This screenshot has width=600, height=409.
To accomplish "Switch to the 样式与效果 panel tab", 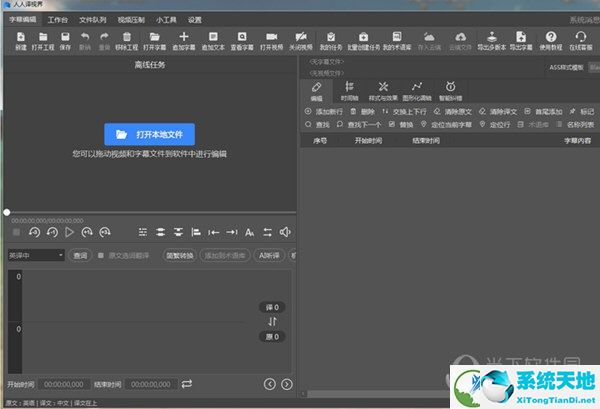I will click(383, 91).
